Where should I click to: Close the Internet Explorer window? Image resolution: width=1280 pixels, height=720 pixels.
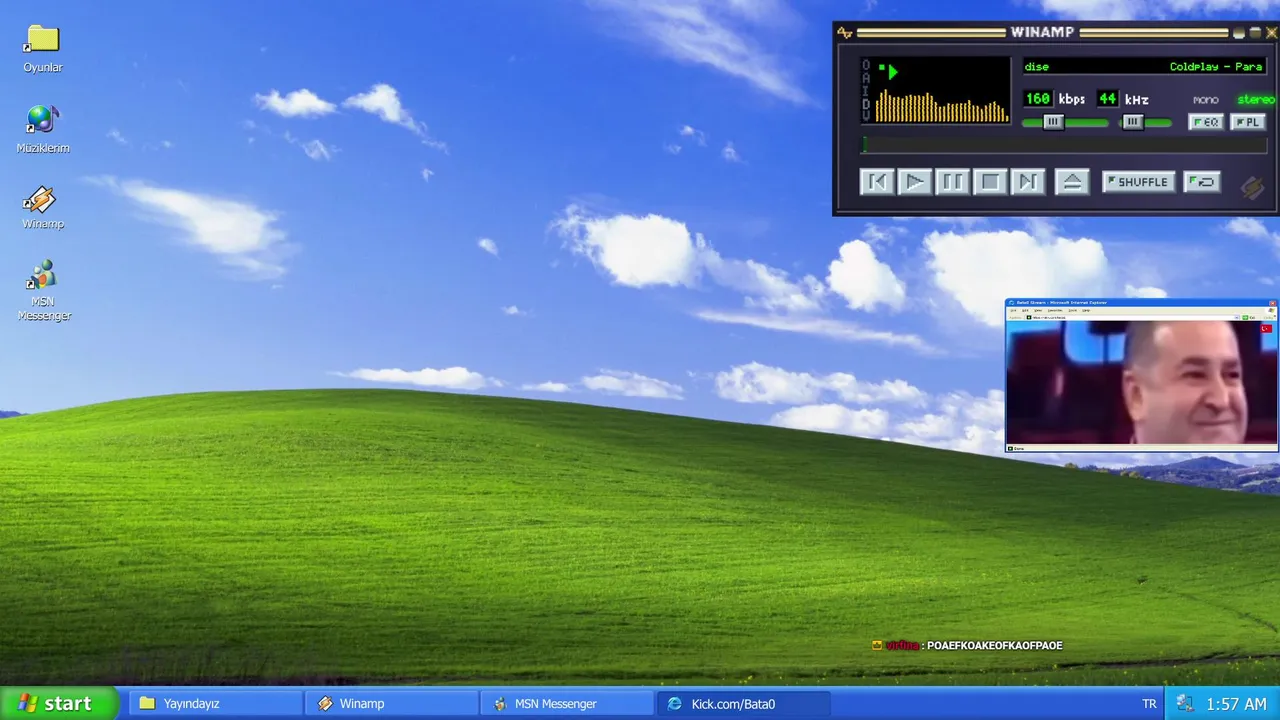click(x=1272, y=303)
